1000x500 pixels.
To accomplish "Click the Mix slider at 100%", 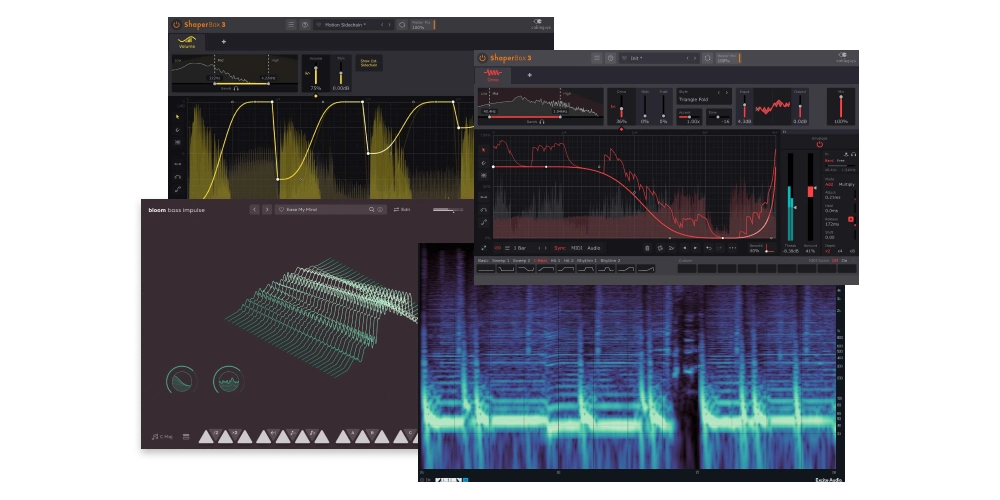I will pyautogui.click(x=841, y=105).
